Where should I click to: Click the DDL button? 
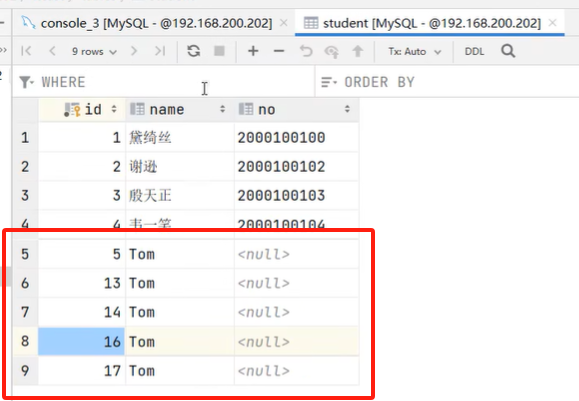(474, 51)
